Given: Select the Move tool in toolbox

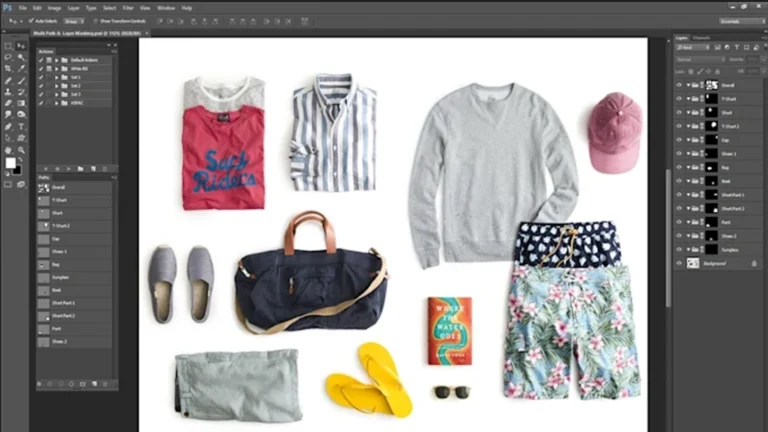Looking at the screenshot, I should pyautogui.click(x=21, y=46).
